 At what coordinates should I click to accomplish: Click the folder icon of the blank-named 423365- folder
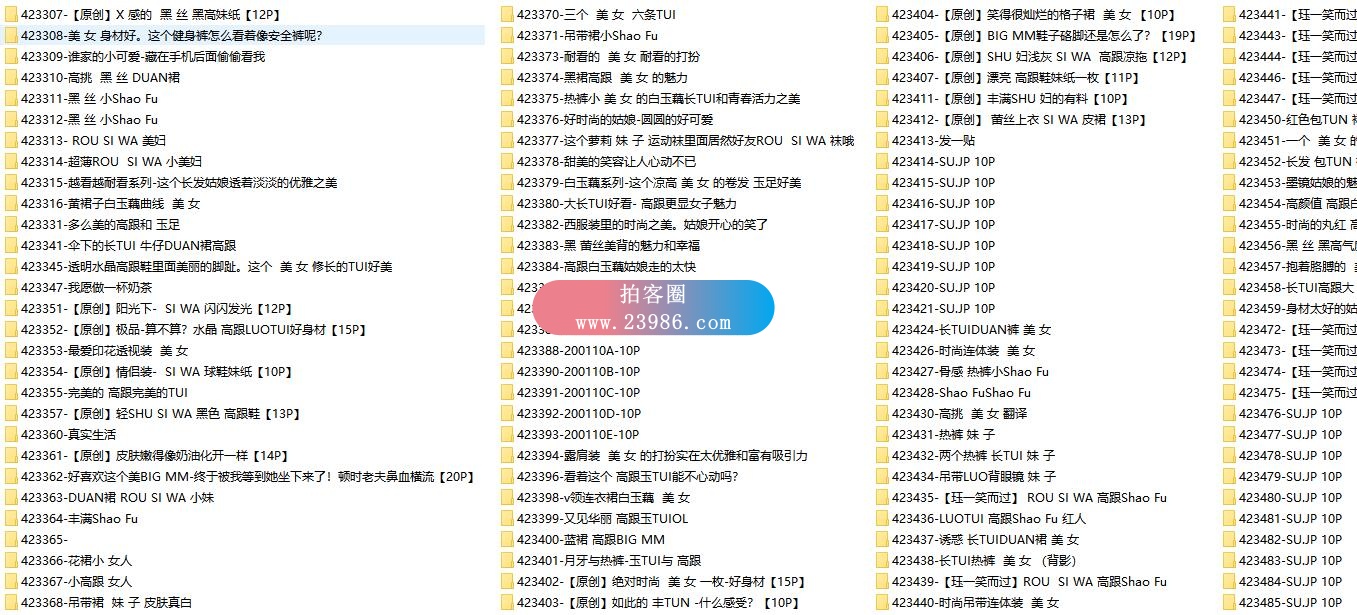(x=11, y=540)
